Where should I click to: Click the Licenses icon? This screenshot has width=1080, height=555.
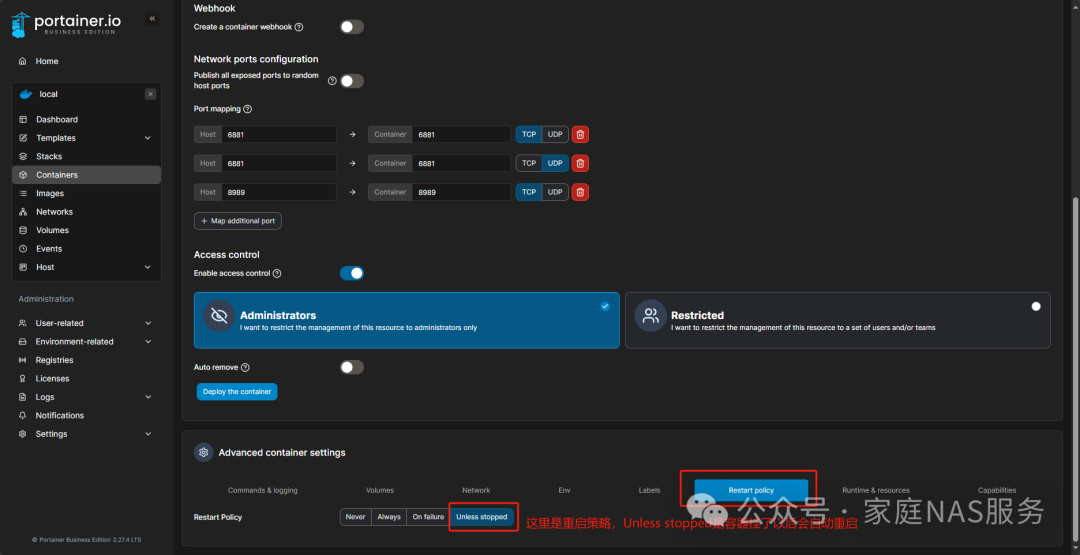(x=23, y=379)
